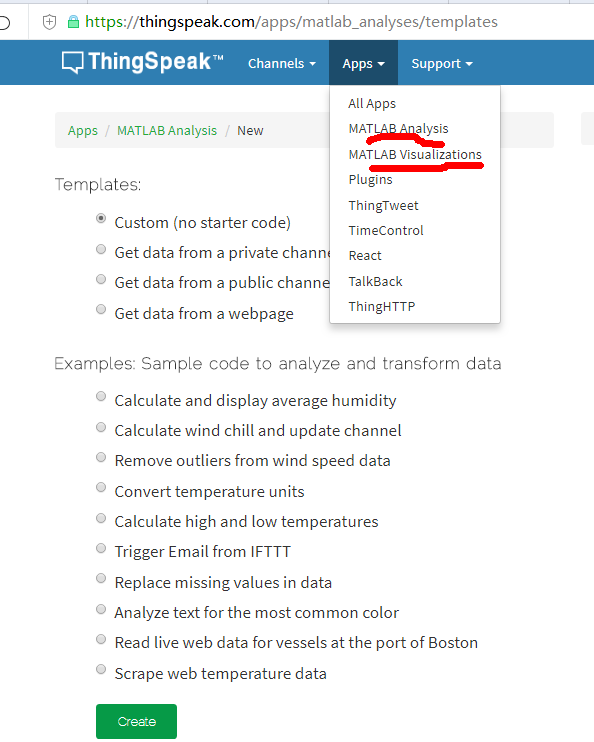Screen dimensions: 594x742
Task: Click the green padlock security icon
Action: coord(73,22)
